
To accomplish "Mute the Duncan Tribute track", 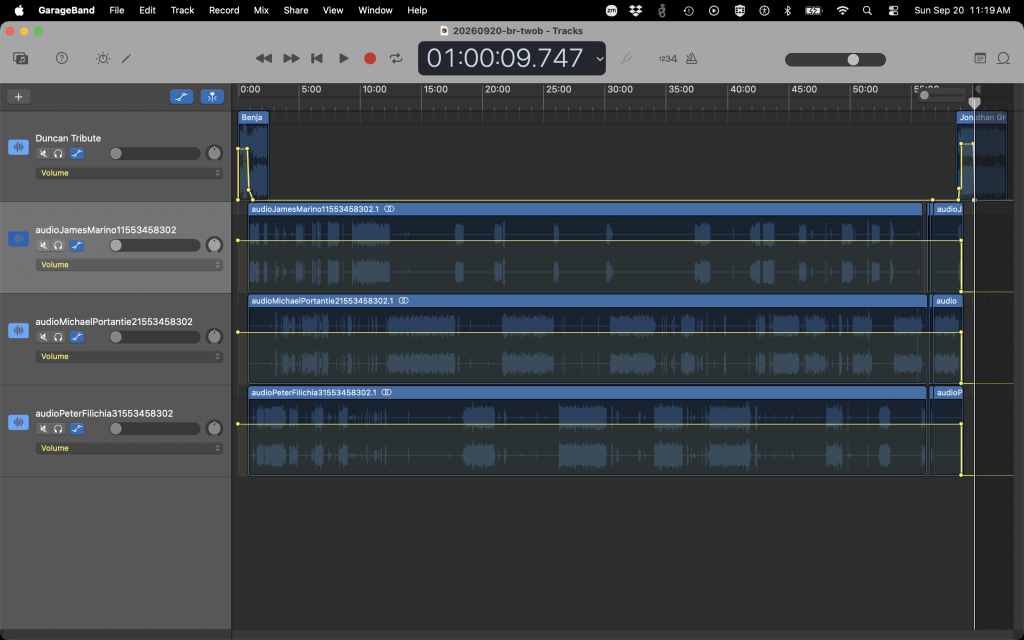I will tap(43, 153).
